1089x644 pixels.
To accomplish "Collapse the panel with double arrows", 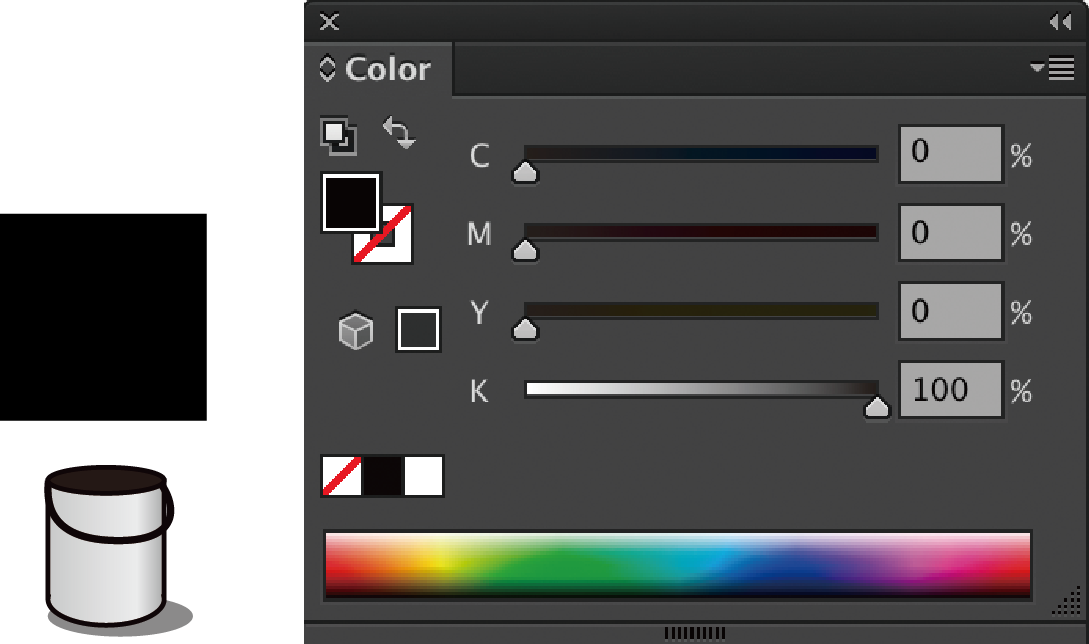I will [1060, 22].
